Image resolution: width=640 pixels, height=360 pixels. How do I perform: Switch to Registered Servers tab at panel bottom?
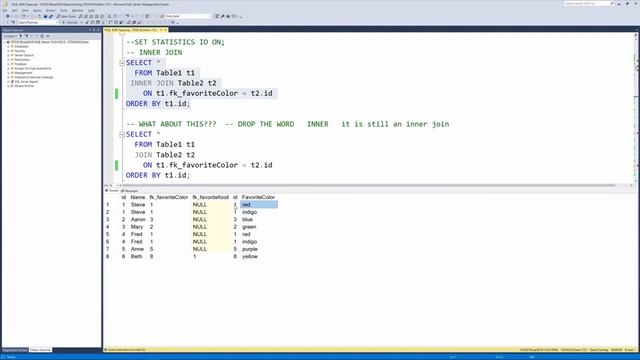[15, 350]
